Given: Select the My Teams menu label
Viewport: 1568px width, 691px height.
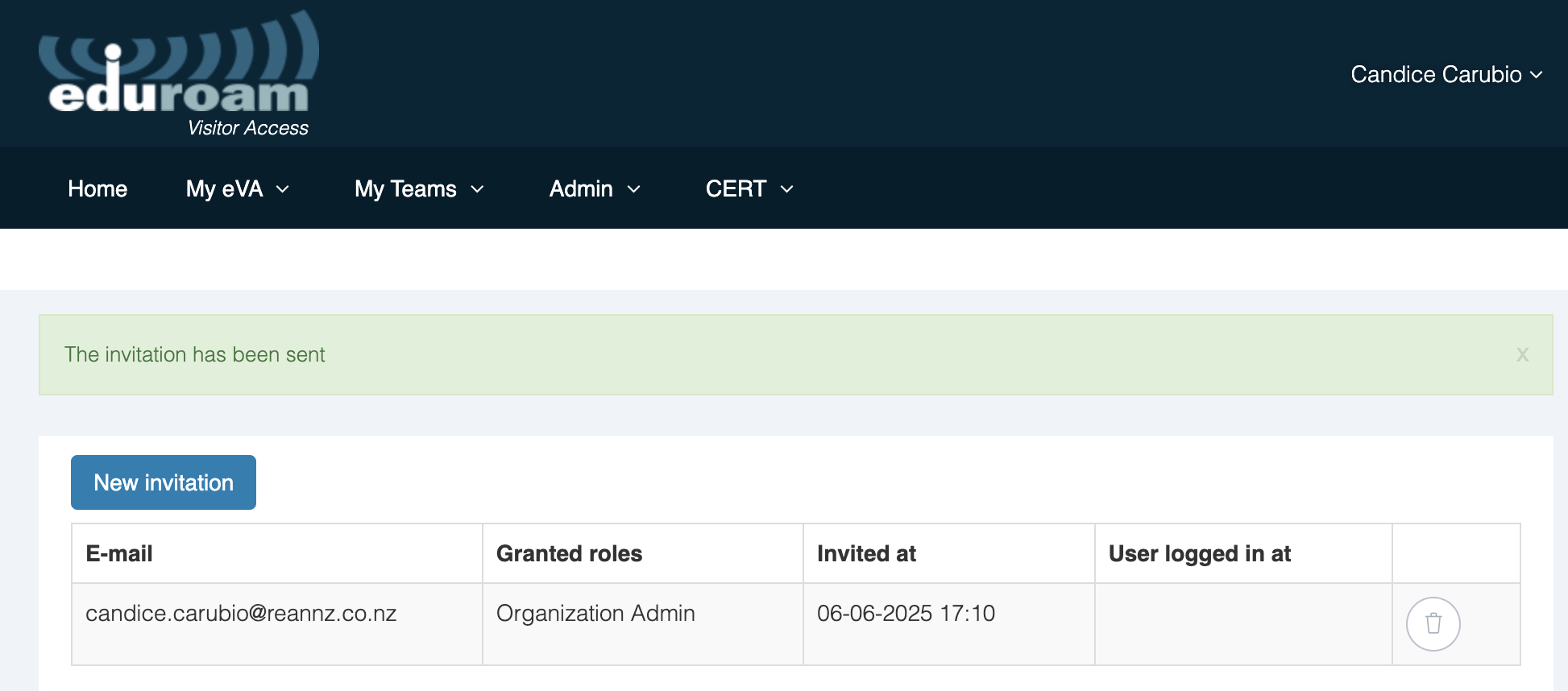Looking at the screenshot, I should [405, 188].
